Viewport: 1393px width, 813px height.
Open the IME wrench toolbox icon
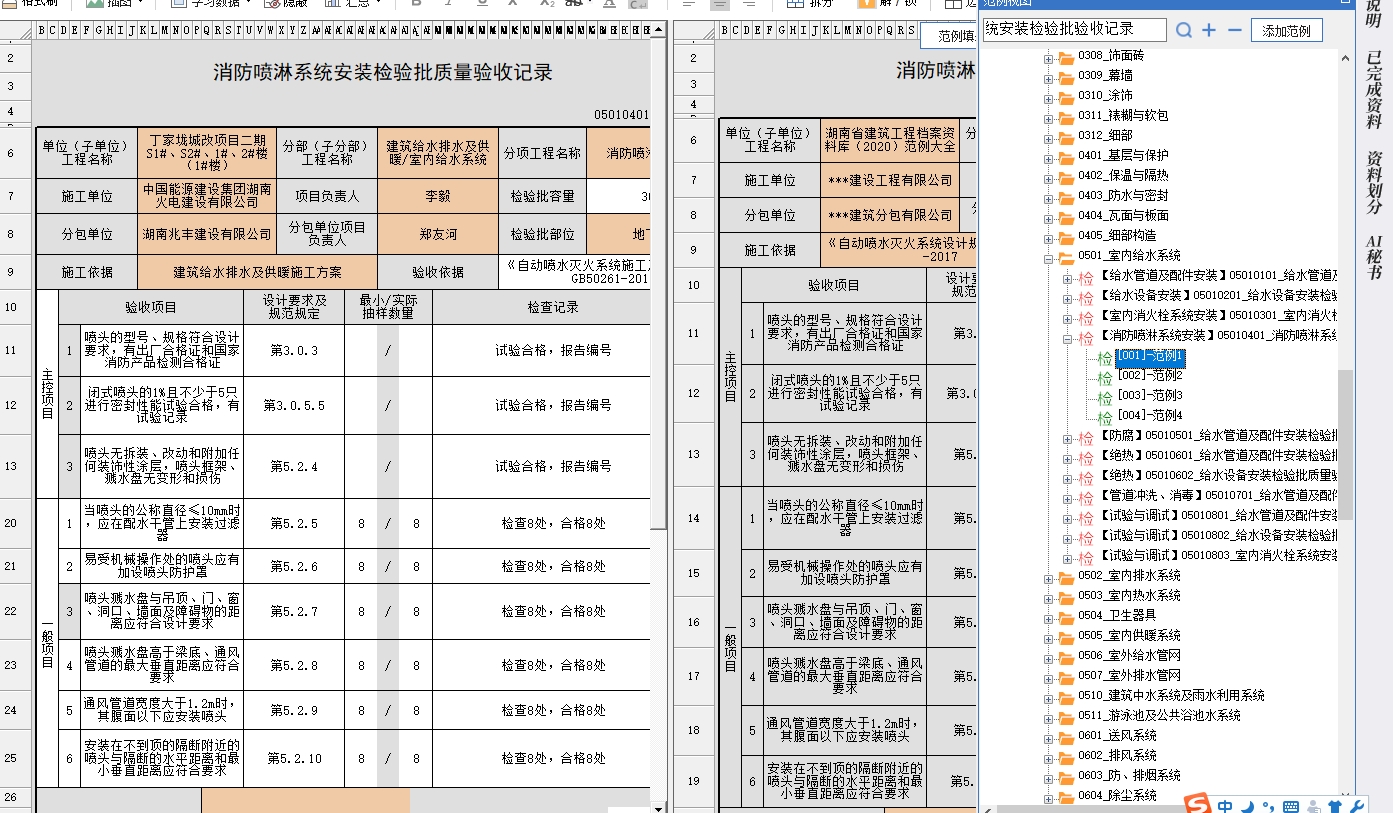(x=1357, y=806)
